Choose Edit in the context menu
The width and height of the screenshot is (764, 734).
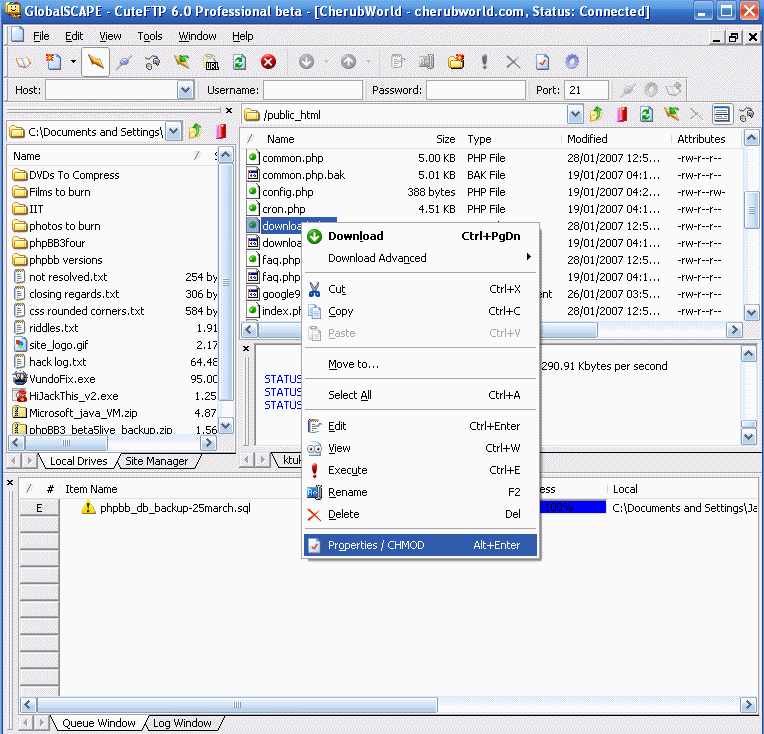point(420,426)
